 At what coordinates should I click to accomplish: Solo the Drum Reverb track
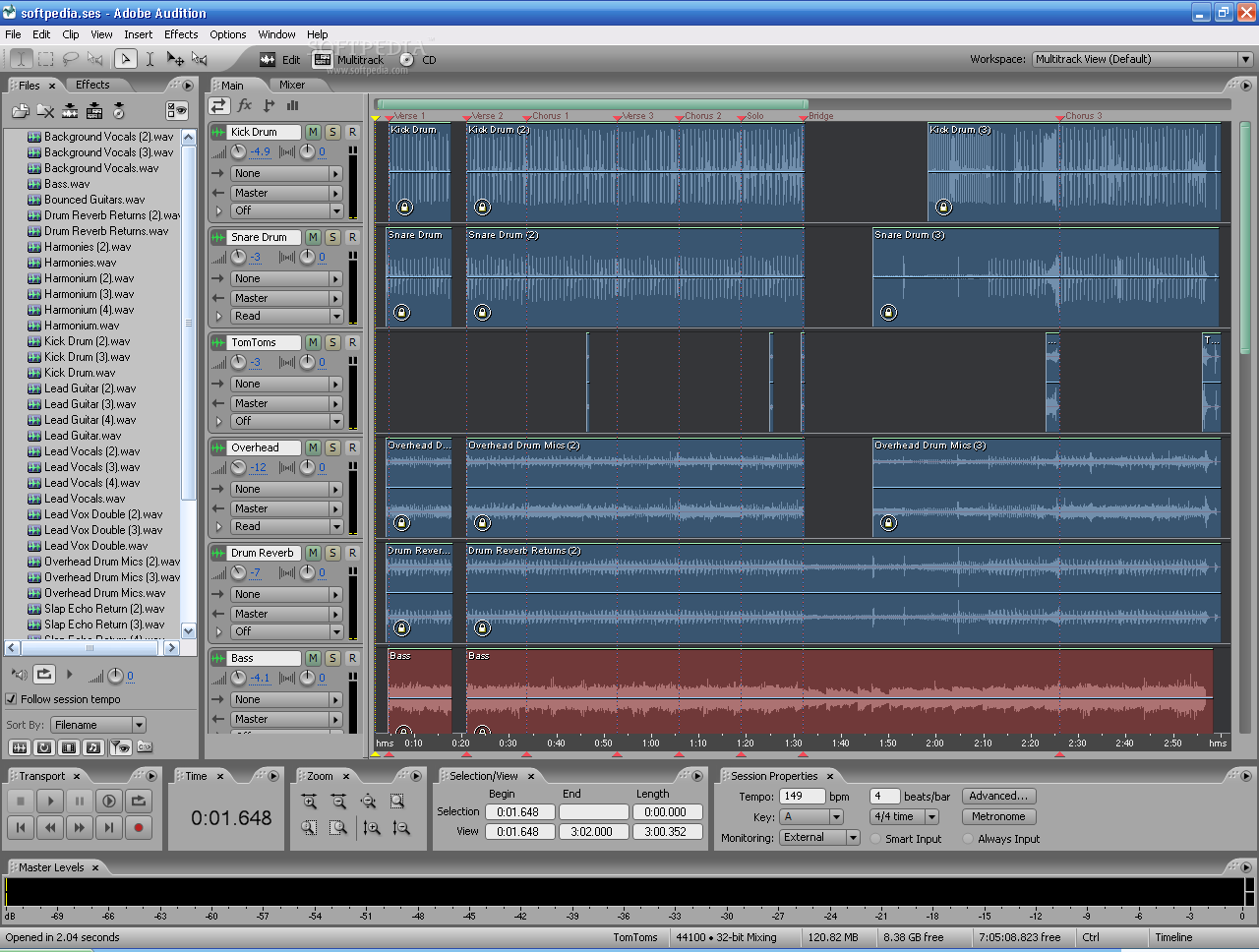point(332,553)
